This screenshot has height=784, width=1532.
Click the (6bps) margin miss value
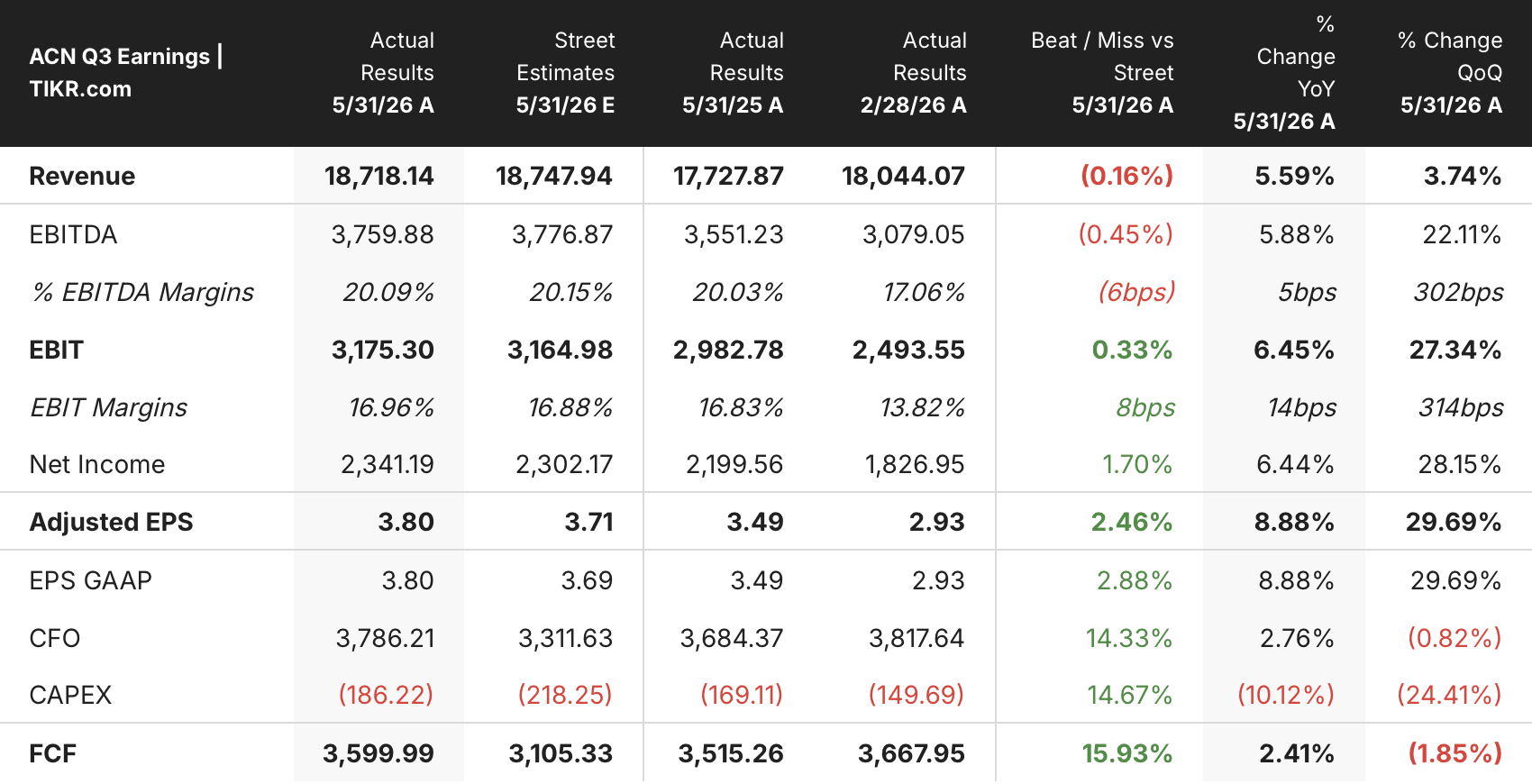point(1136,292)
